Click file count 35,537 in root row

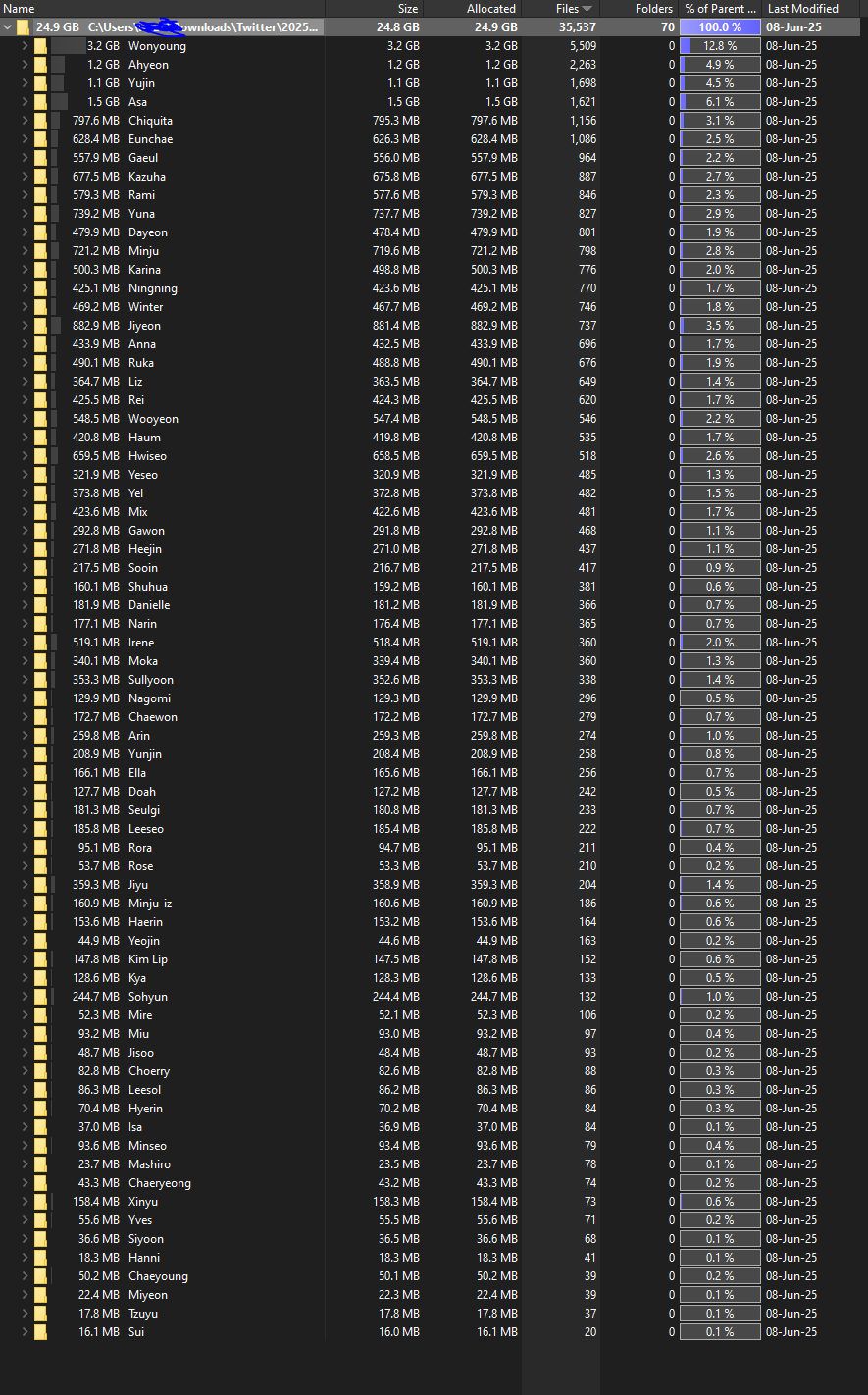point(578,27)
